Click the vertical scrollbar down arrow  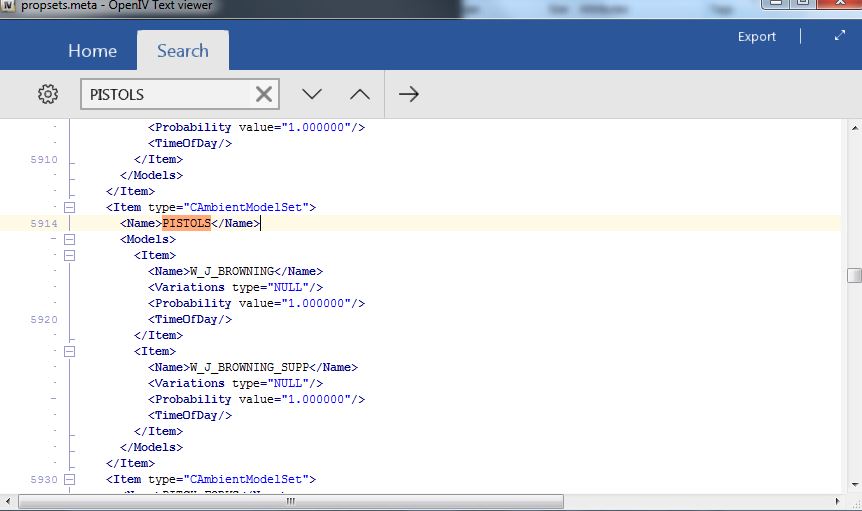(x=853, y=482)
